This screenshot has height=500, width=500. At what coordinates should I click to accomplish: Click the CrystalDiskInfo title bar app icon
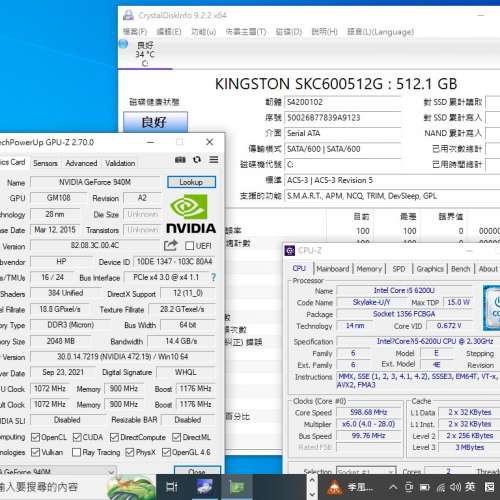128,15
